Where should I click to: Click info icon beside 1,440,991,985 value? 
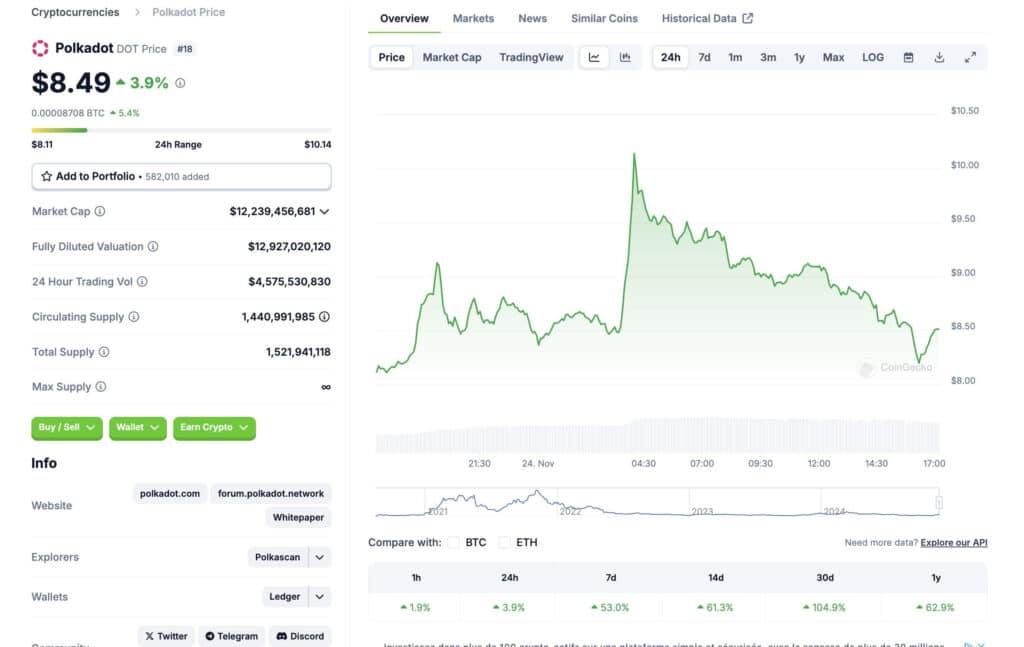pos(324,317)
